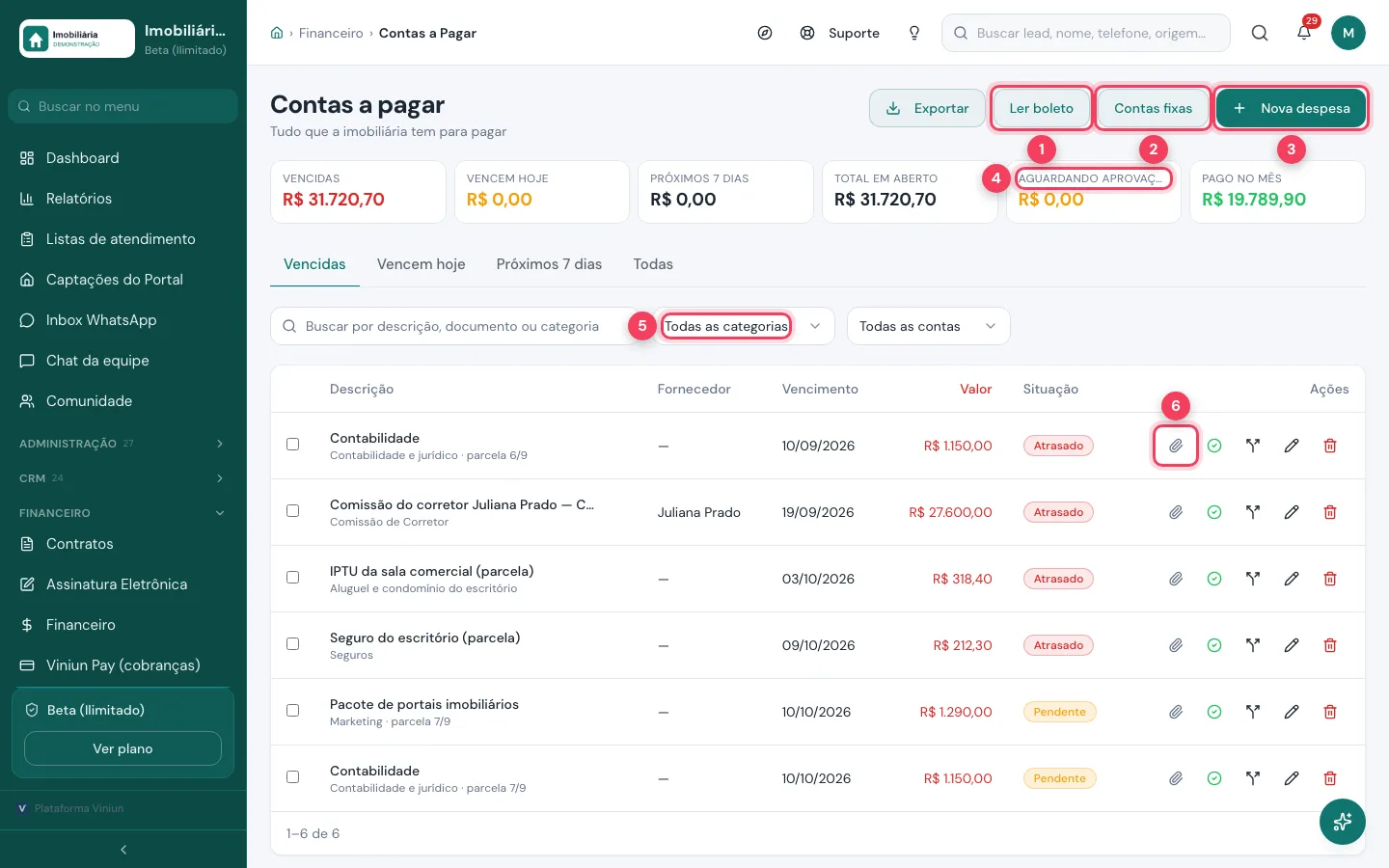Split the Seguro do escritório bill

point(1253,645)
